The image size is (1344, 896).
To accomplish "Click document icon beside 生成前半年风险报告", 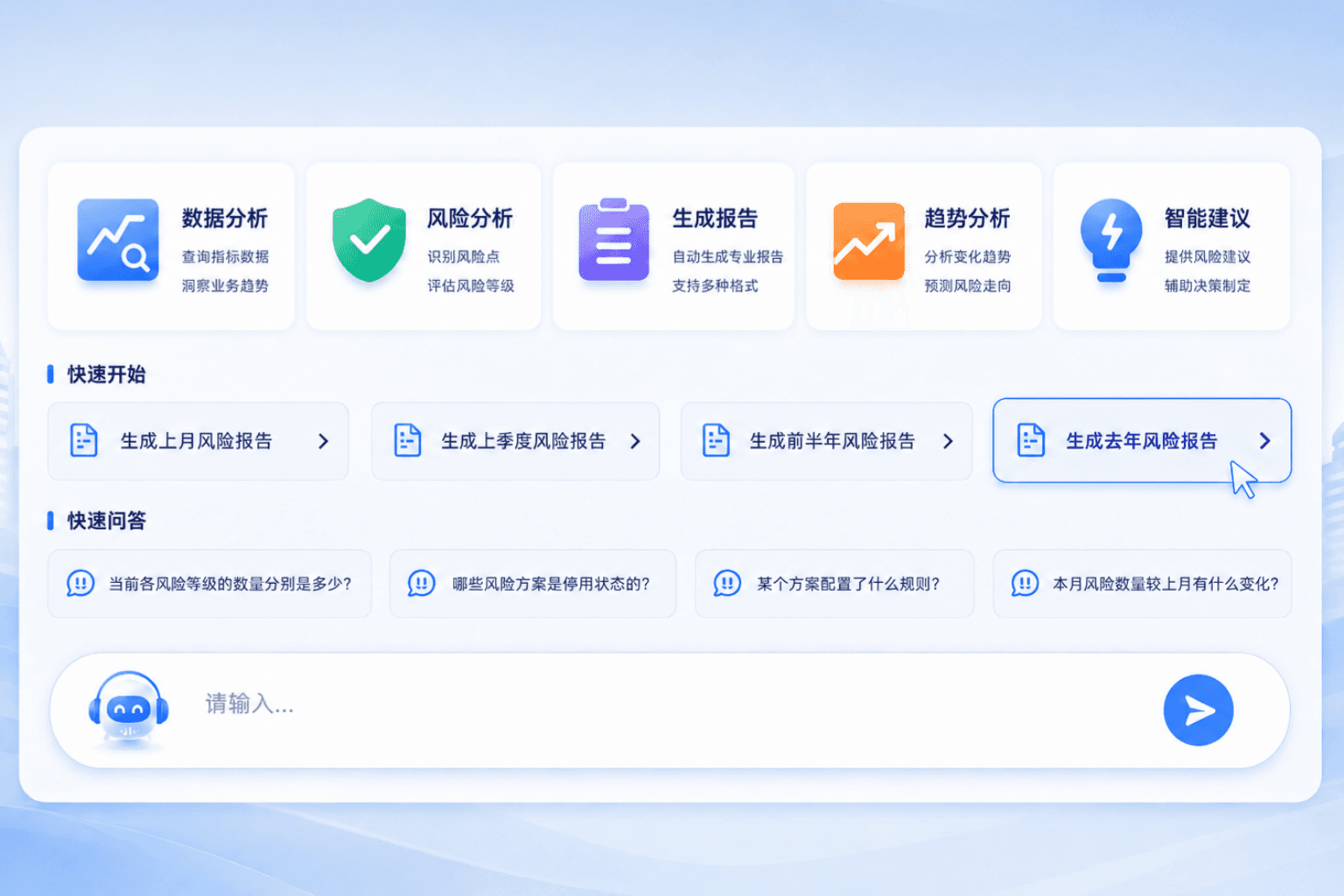I will (x=716, y=440).
